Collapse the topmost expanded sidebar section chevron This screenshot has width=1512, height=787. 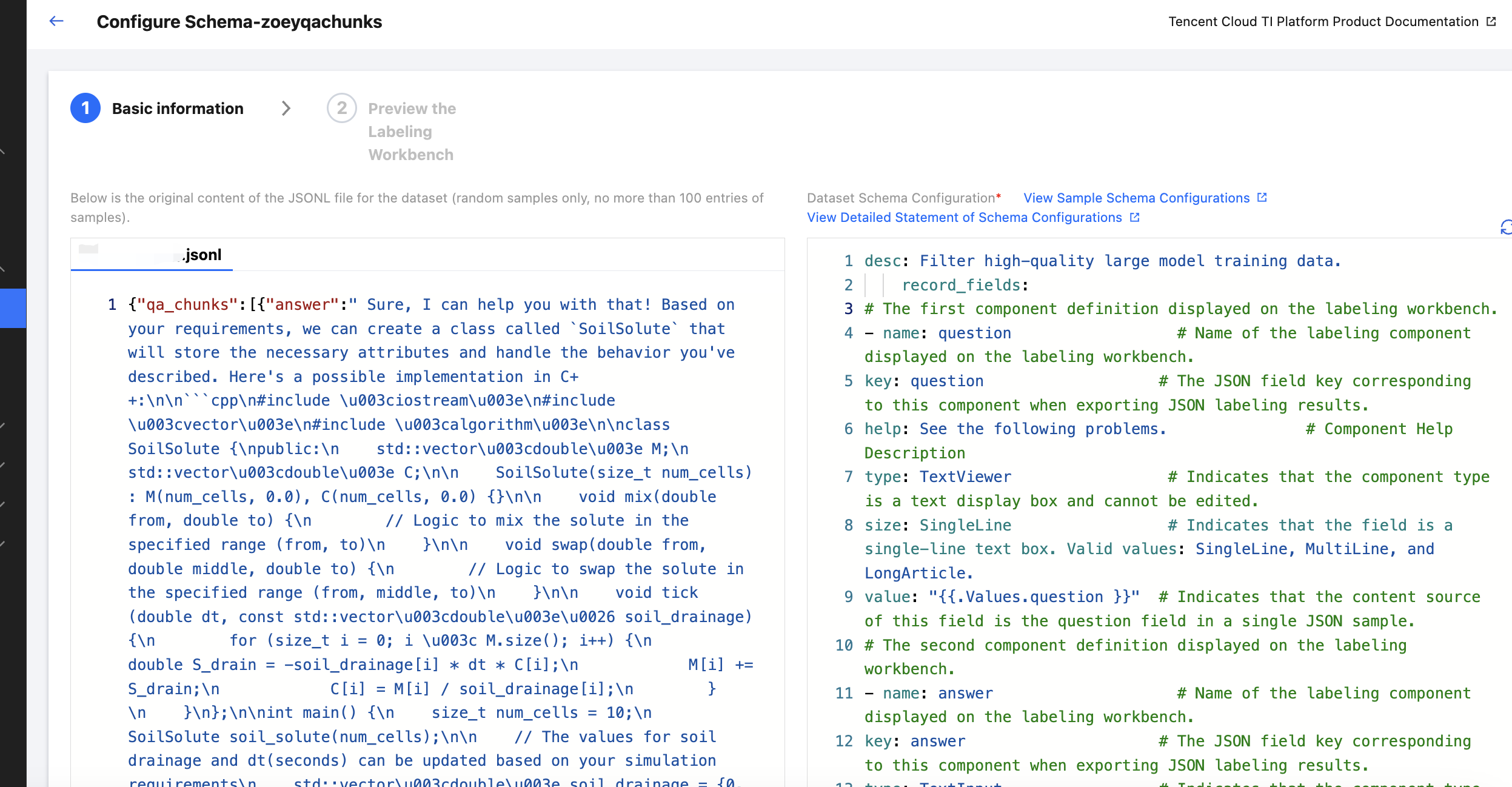coord(3,151)
